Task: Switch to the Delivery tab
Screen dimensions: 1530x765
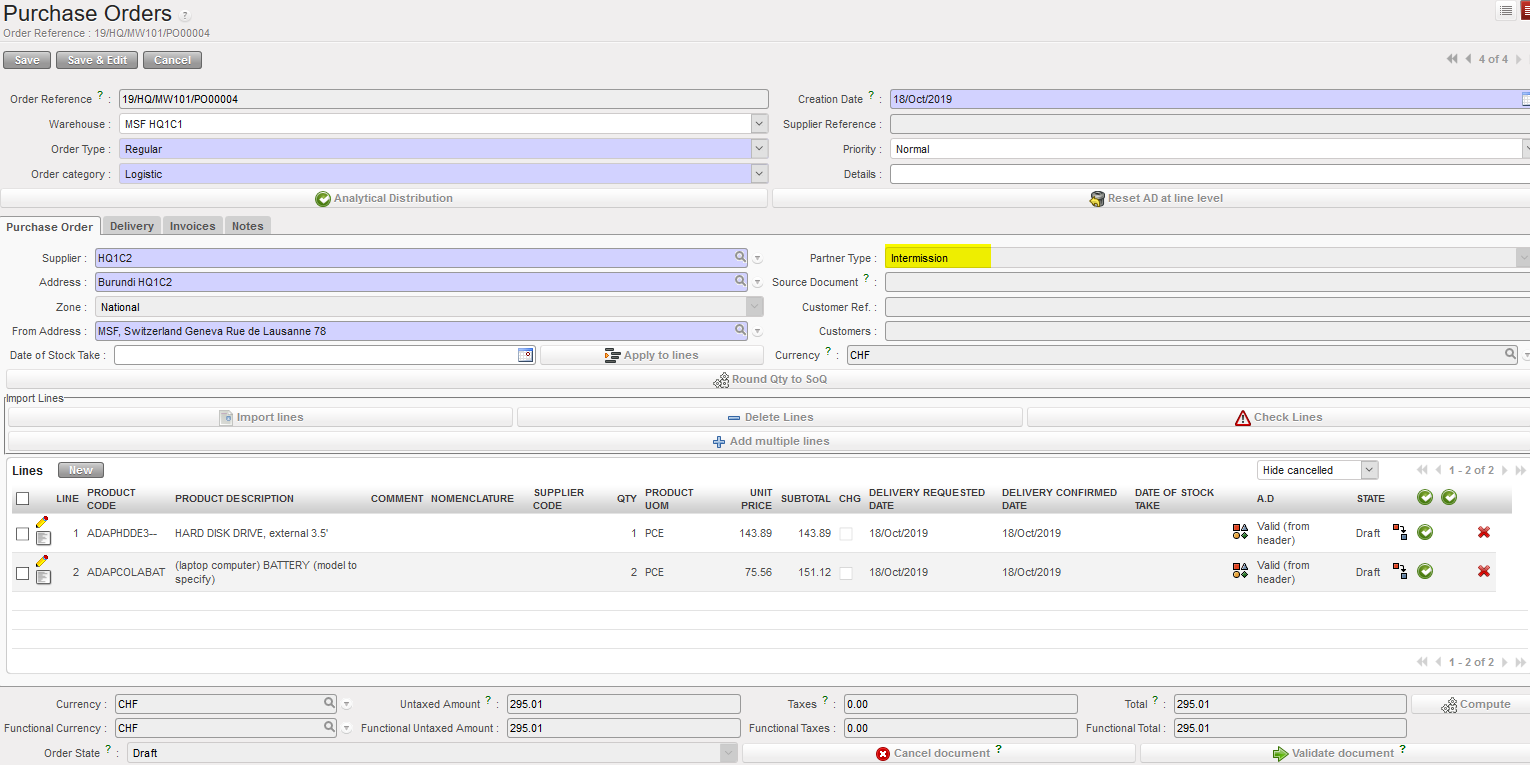Action: point(132,226)
